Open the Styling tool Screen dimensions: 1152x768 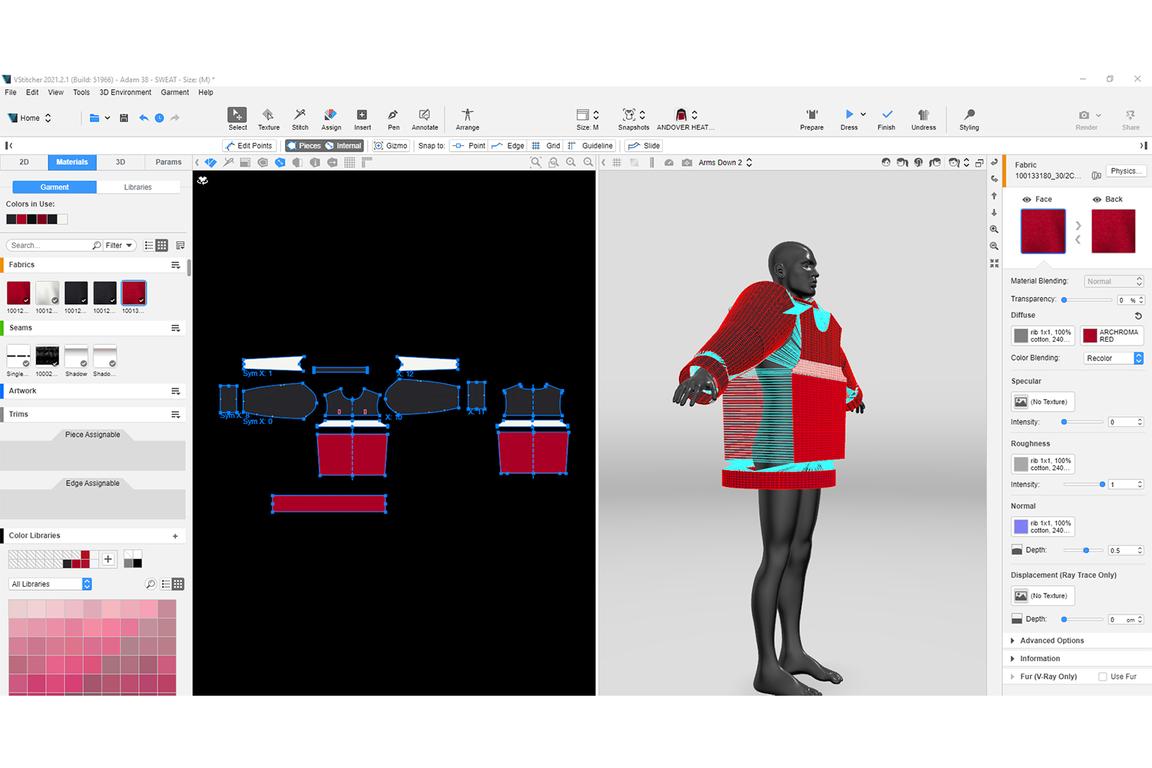pyautogui.click(x=969, y=116)
